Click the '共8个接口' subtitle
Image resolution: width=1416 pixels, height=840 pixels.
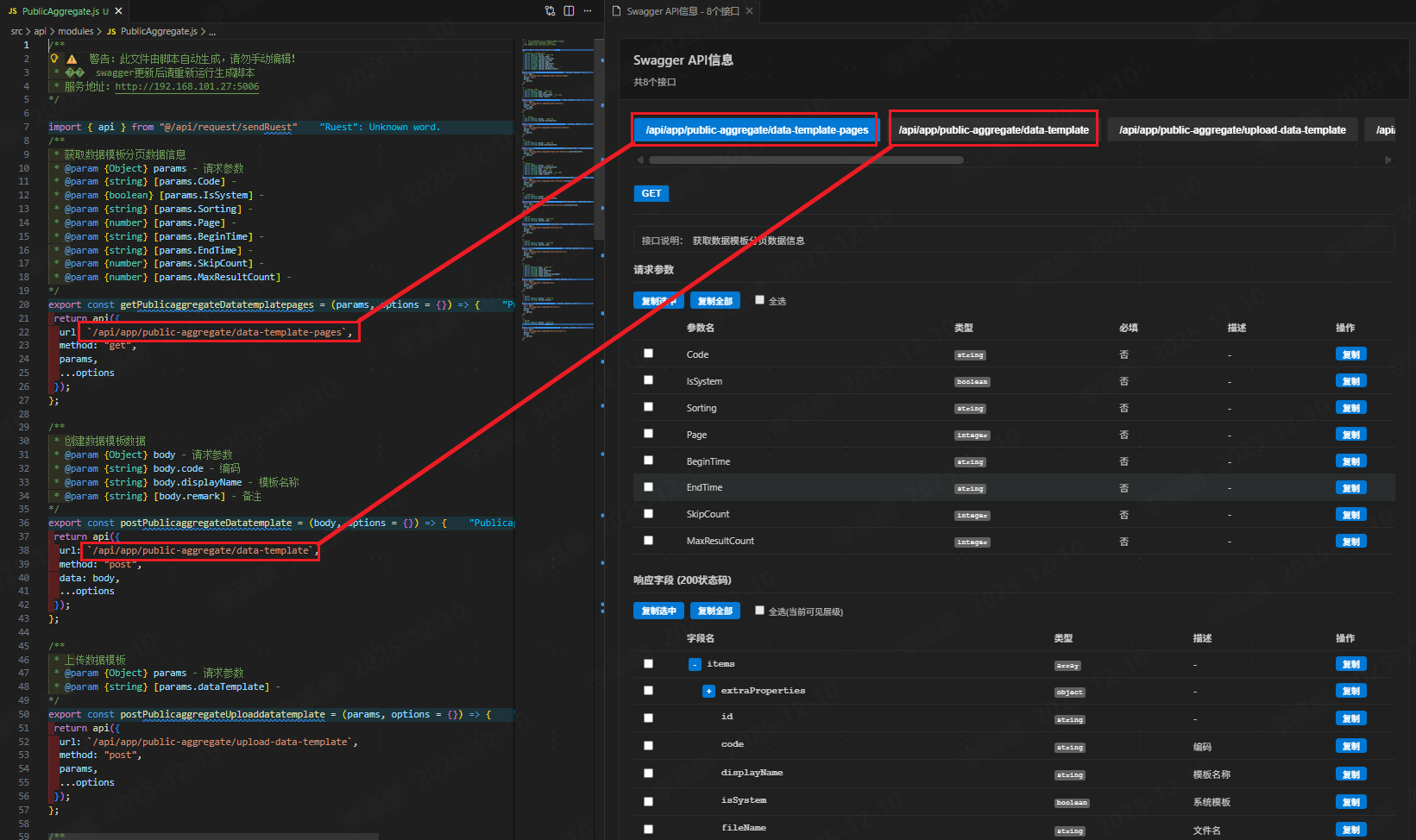(x=655, y=82)
